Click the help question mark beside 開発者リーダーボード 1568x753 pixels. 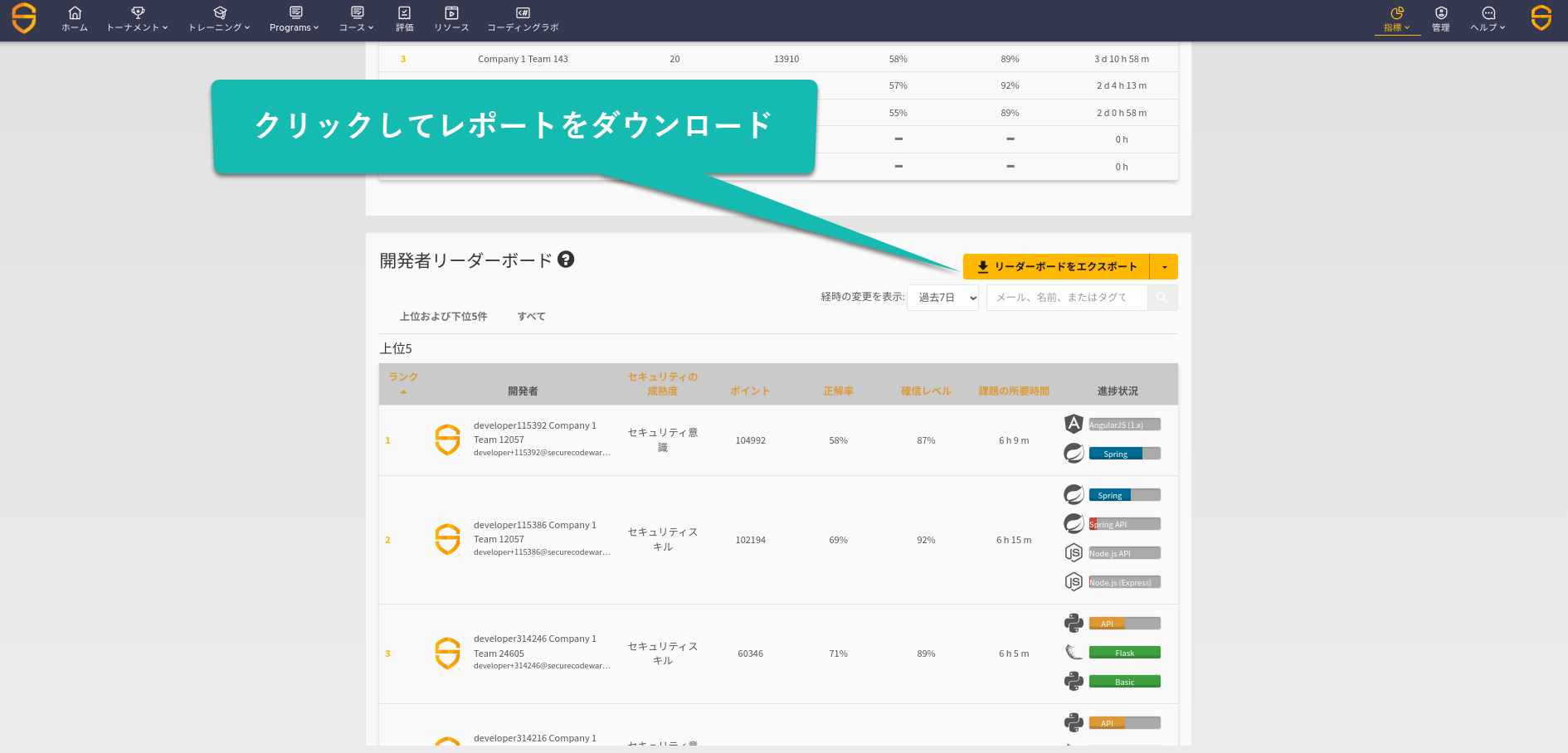566,260
